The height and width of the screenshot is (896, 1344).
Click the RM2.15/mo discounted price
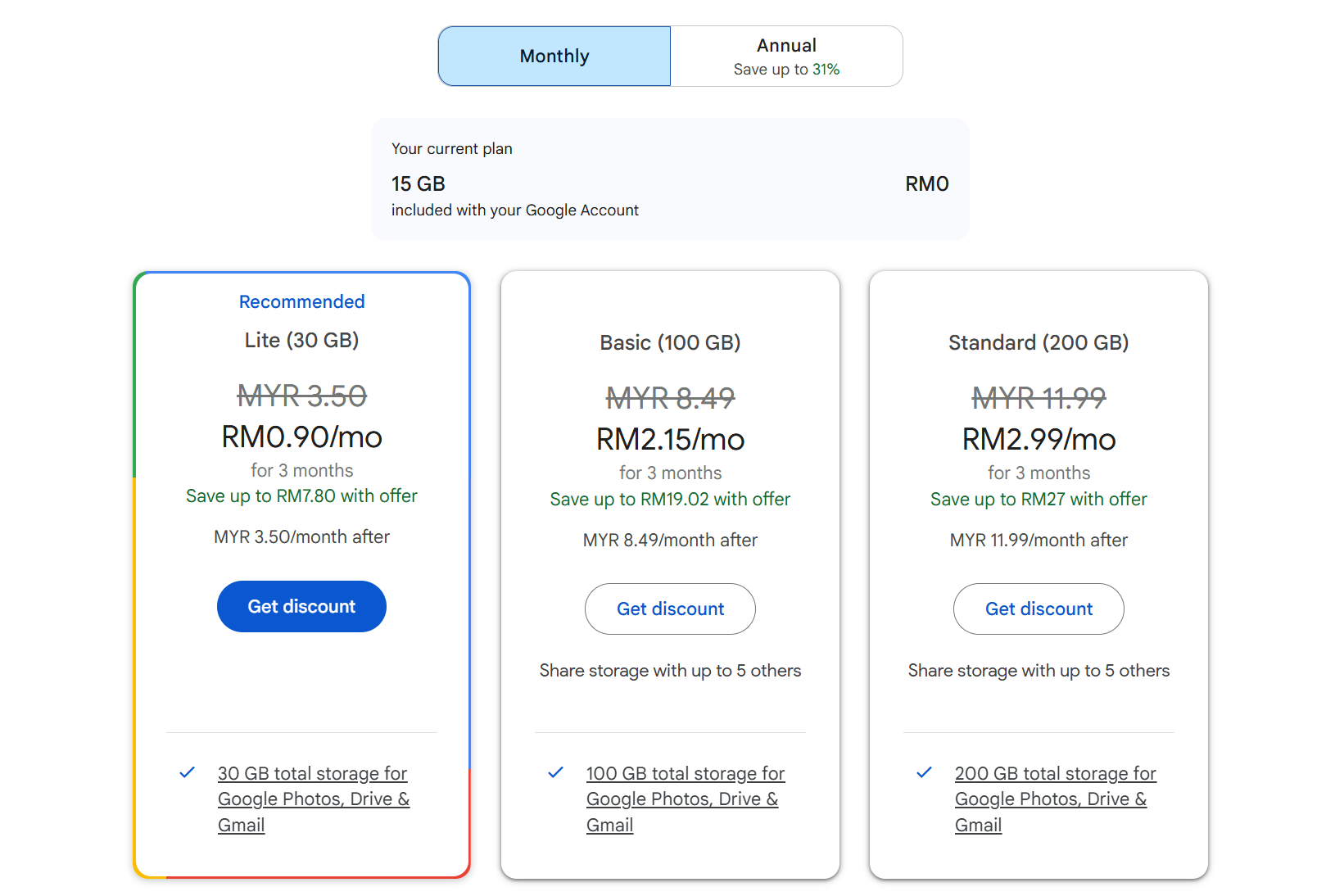point(670,440)
